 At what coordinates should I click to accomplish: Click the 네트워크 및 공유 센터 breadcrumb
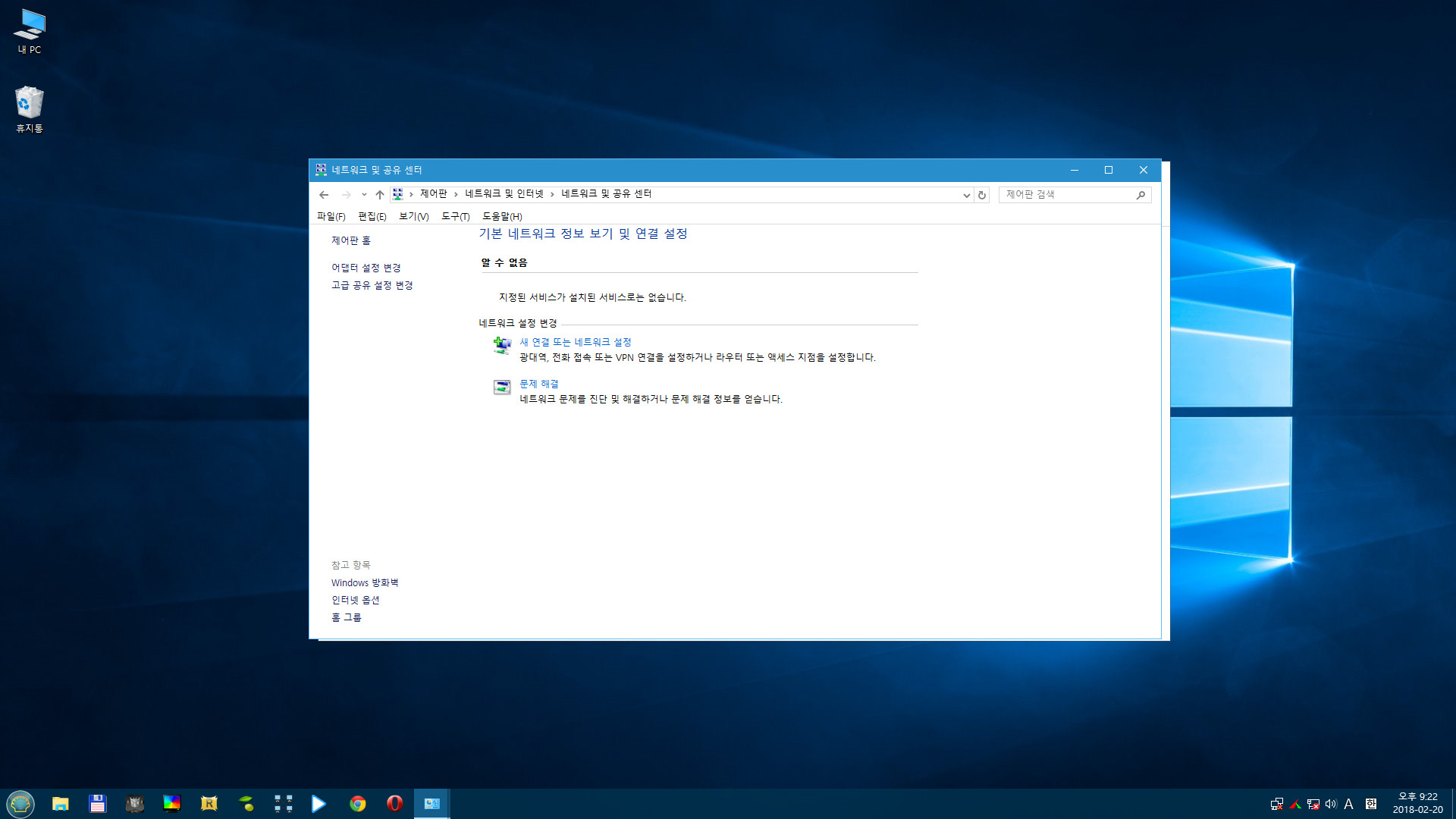[x=607, y=194]
